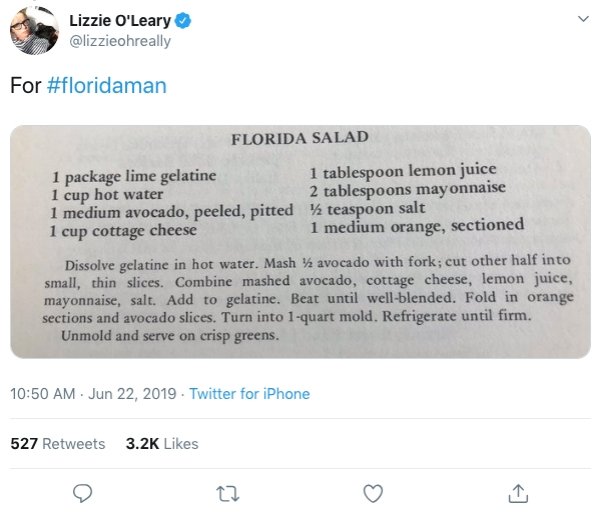
Task: Open Lizzie O'Leary's profile picture
Action: pos(34,31)
